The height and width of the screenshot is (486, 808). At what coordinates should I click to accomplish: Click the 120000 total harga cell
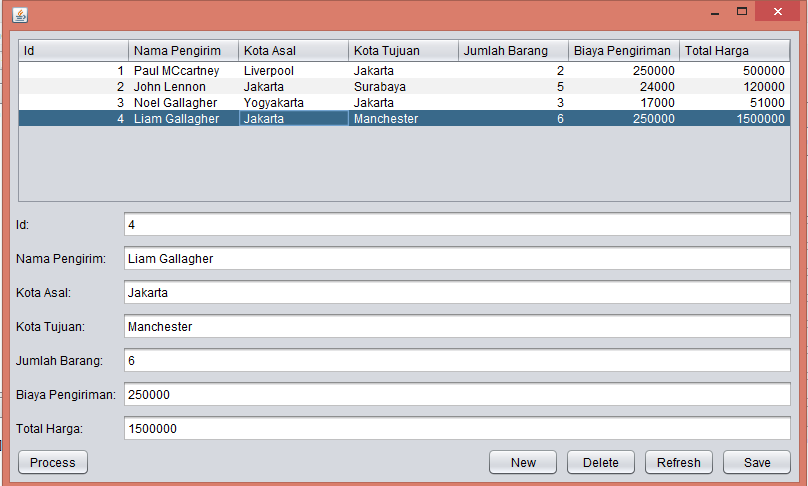[734, 86]
